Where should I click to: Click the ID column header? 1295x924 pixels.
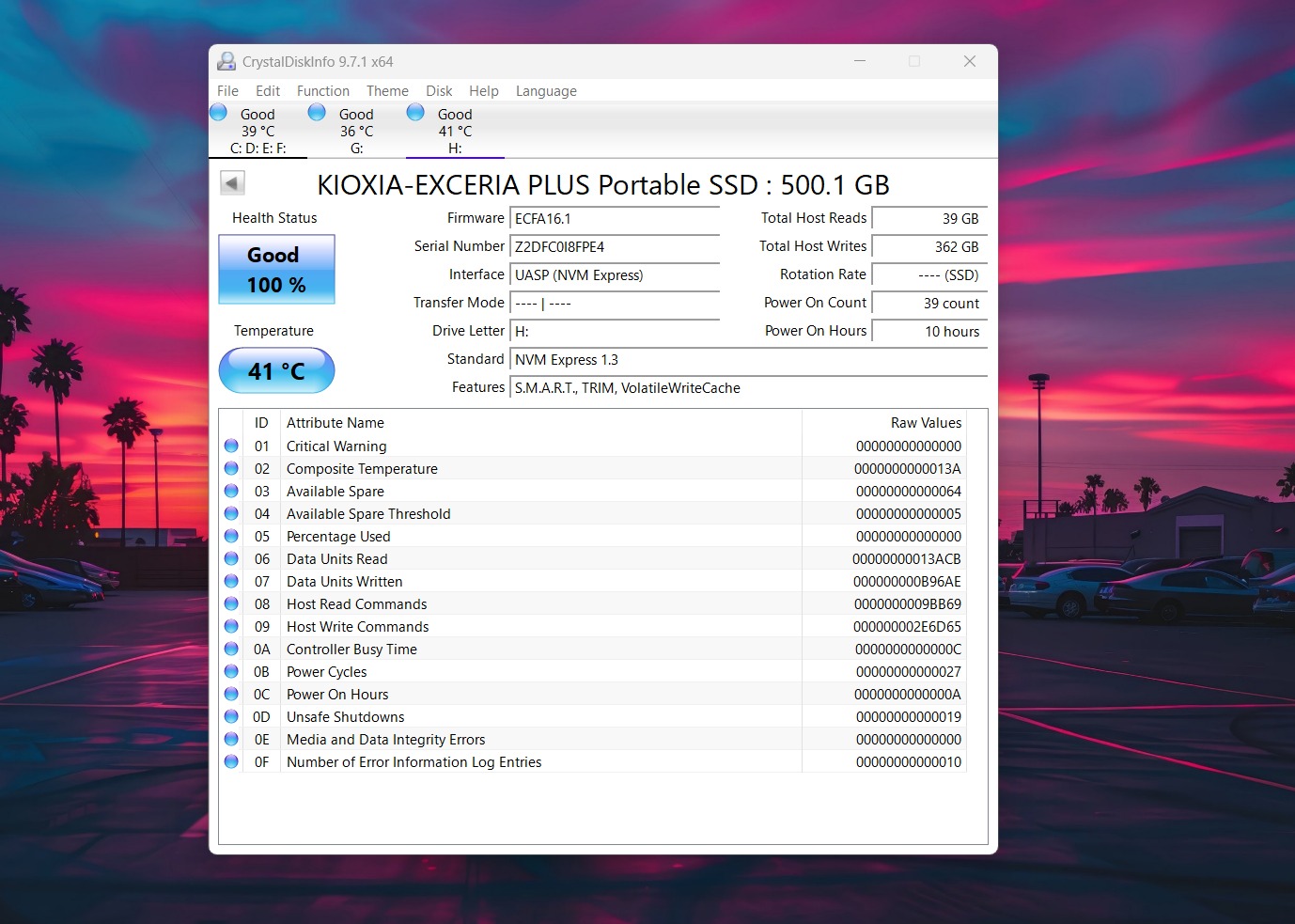click(x=261, y=423)
